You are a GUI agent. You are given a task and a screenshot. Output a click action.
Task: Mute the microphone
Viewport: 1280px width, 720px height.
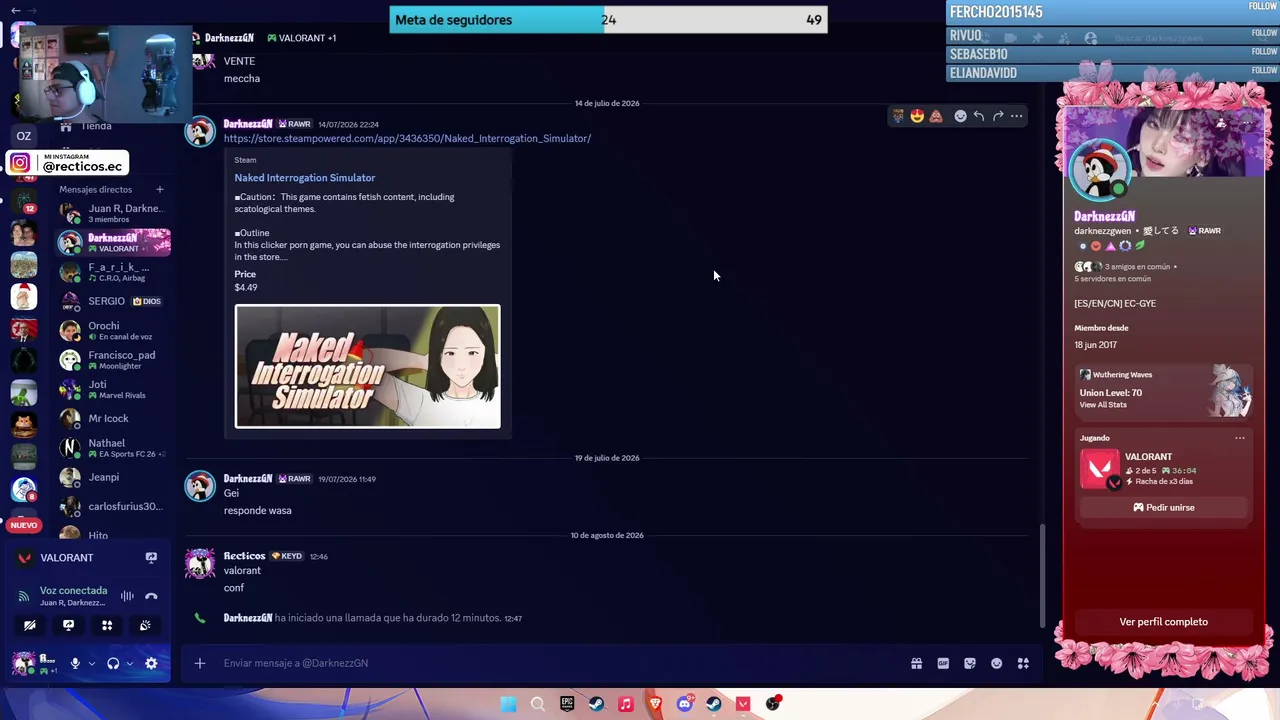point(75,663)
